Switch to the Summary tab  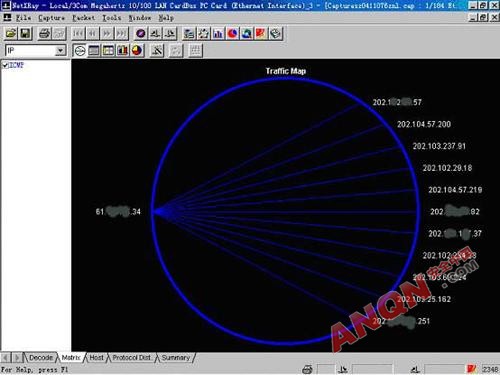tap(176, 358)
